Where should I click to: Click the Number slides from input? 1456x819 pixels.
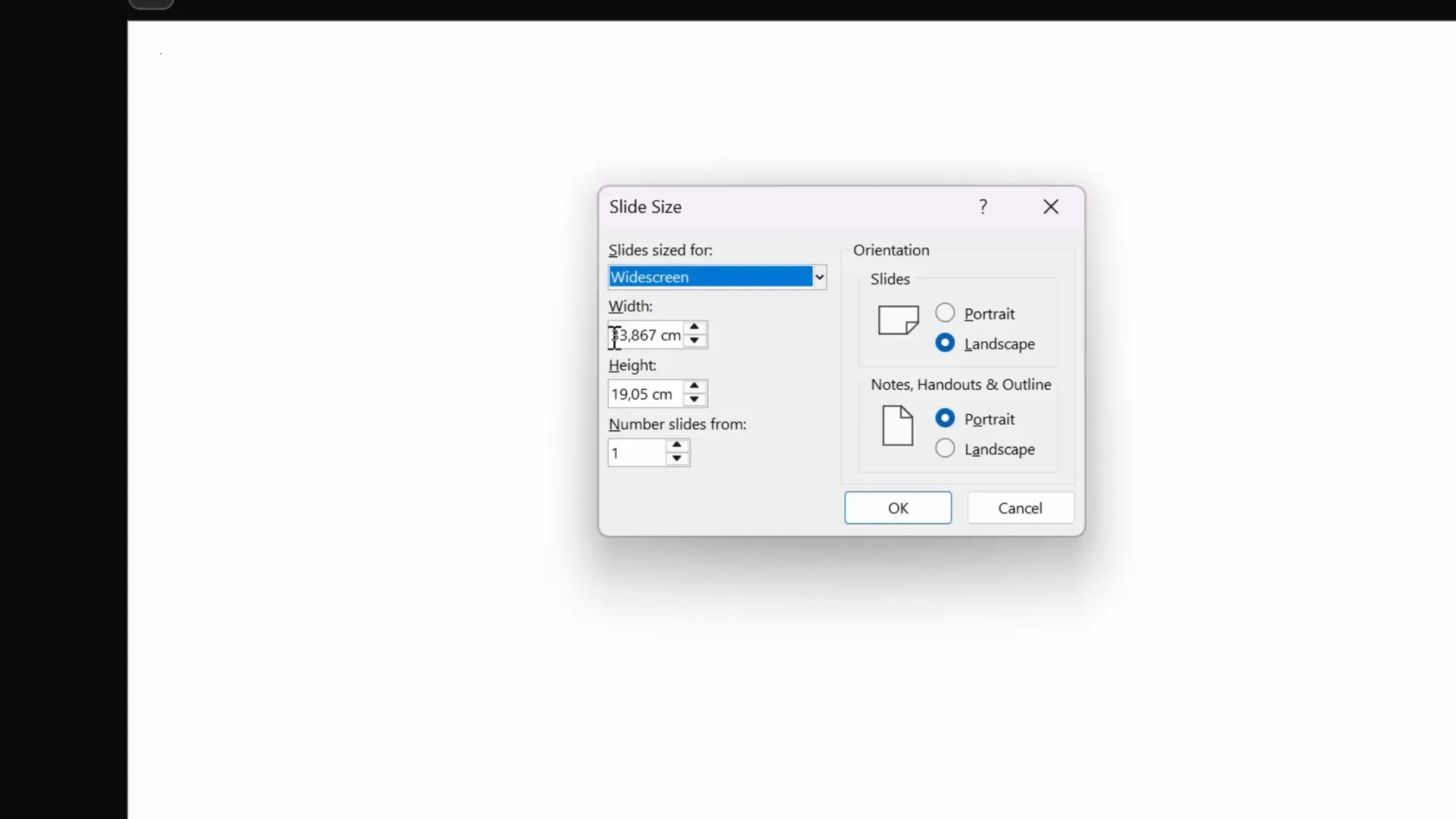[x=635, y=452]
